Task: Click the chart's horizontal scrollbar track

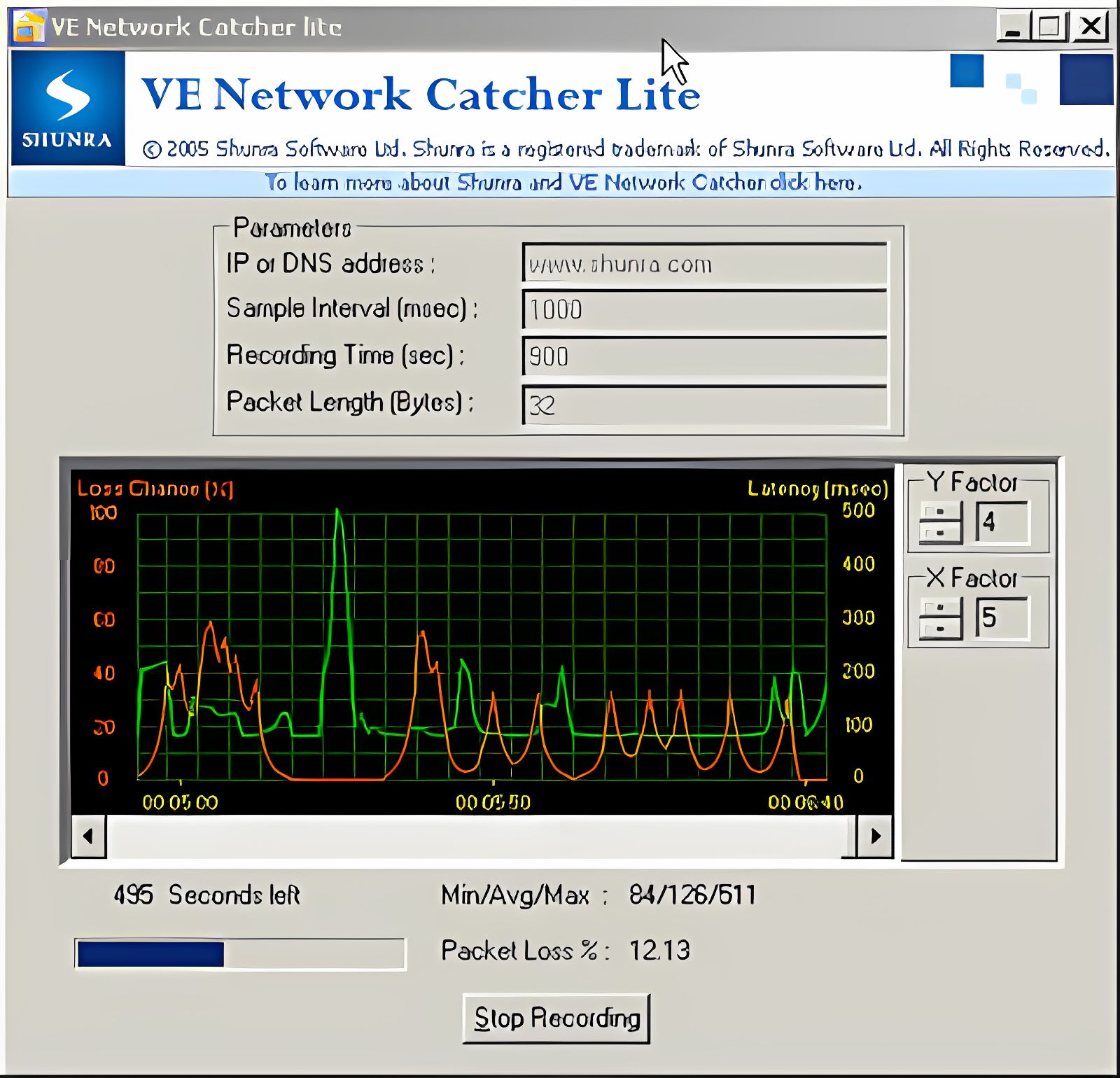Action: tap(482, 836)
